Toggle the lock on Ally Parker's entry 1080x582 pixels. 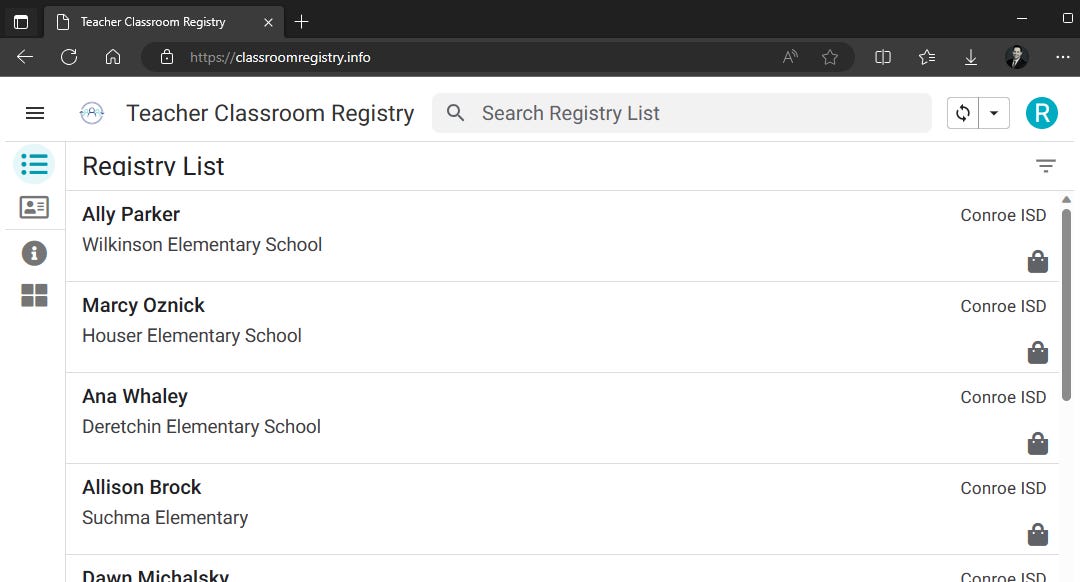(x=1037, y=261)
